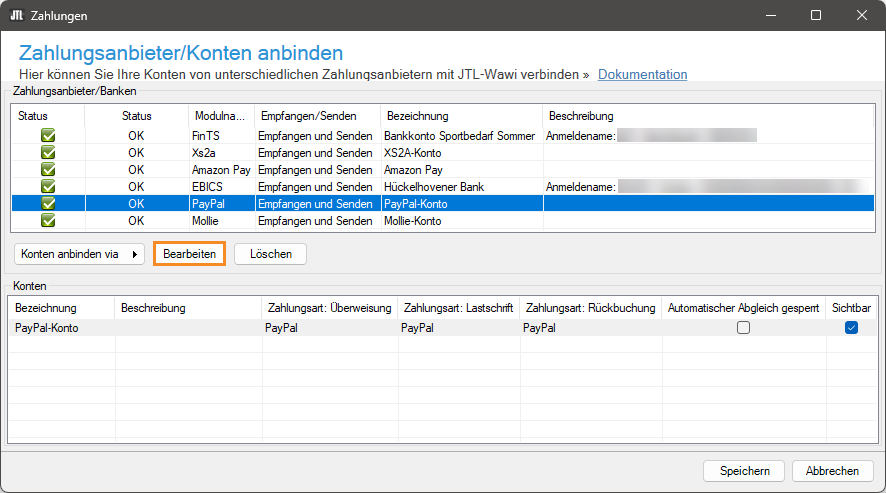The height and width of the screenshot is (493, 886).
Task: Click the Amazon Pay row status checkmark
Action: click(x=48, y=169)
